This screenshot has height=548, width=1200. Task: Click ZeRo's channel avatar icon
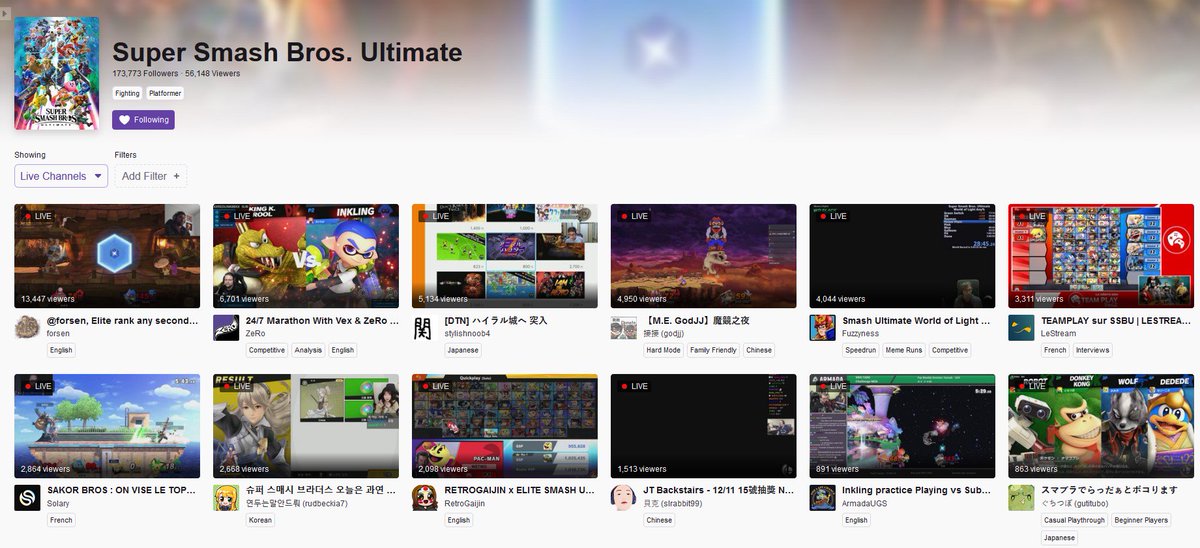tap(226, 328)
